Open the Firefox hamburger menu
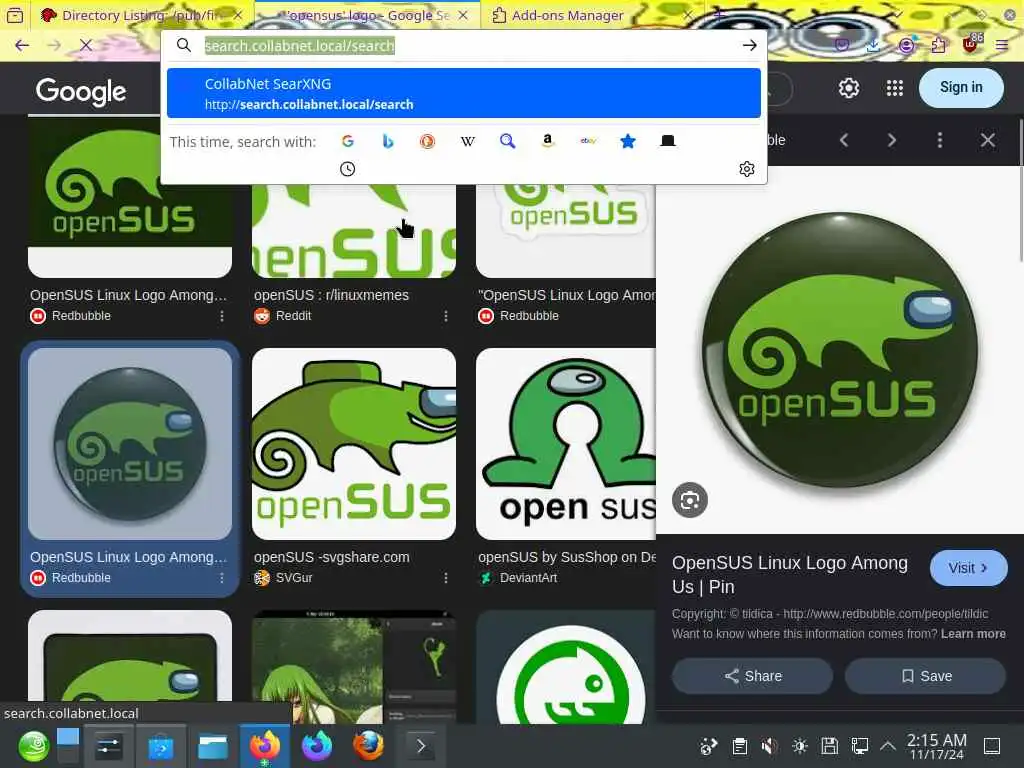The width and height of the screenshot is (1024, 768). (1001, 45)
